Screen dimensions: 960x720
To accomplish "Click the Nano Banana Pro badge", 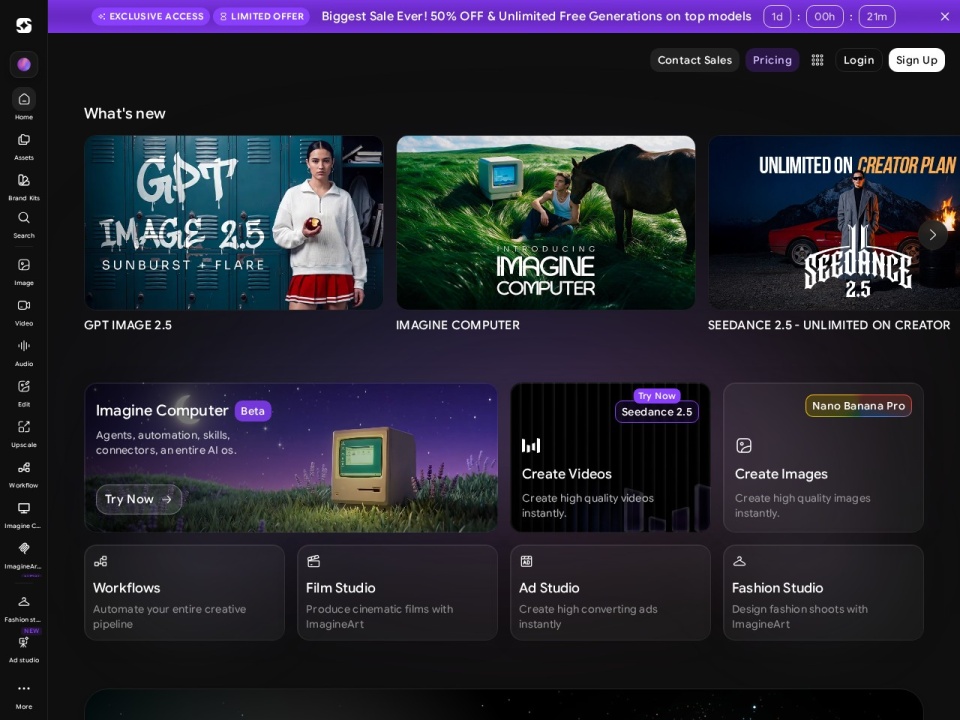I will click(x=858, y=406).
